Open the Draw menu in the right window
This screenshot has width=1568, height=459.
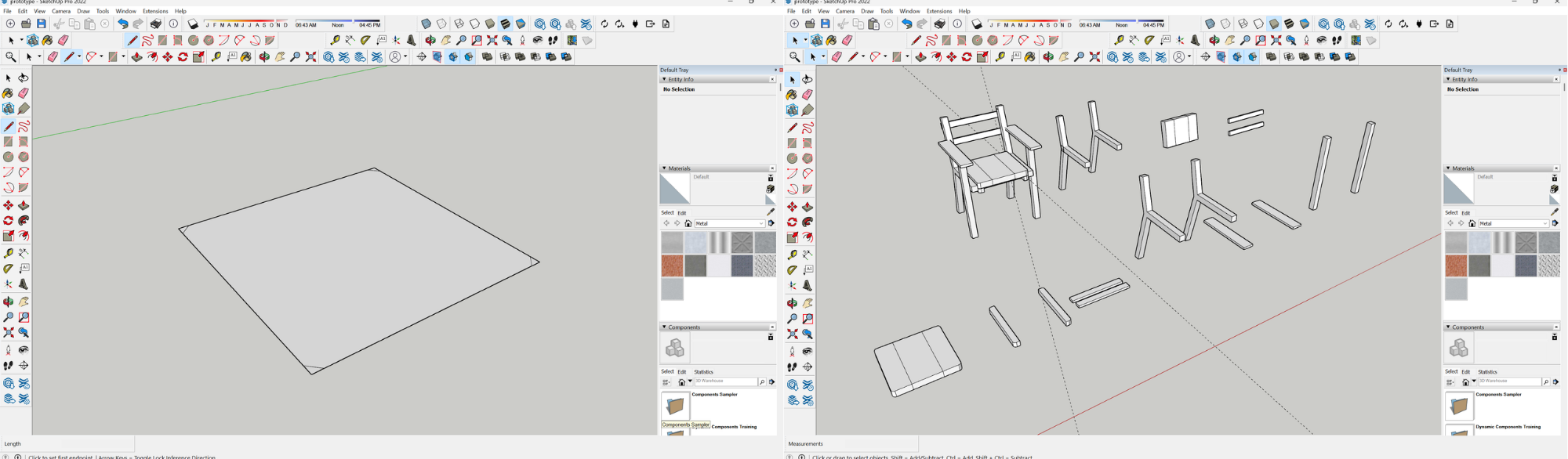(x=867, y=11)
